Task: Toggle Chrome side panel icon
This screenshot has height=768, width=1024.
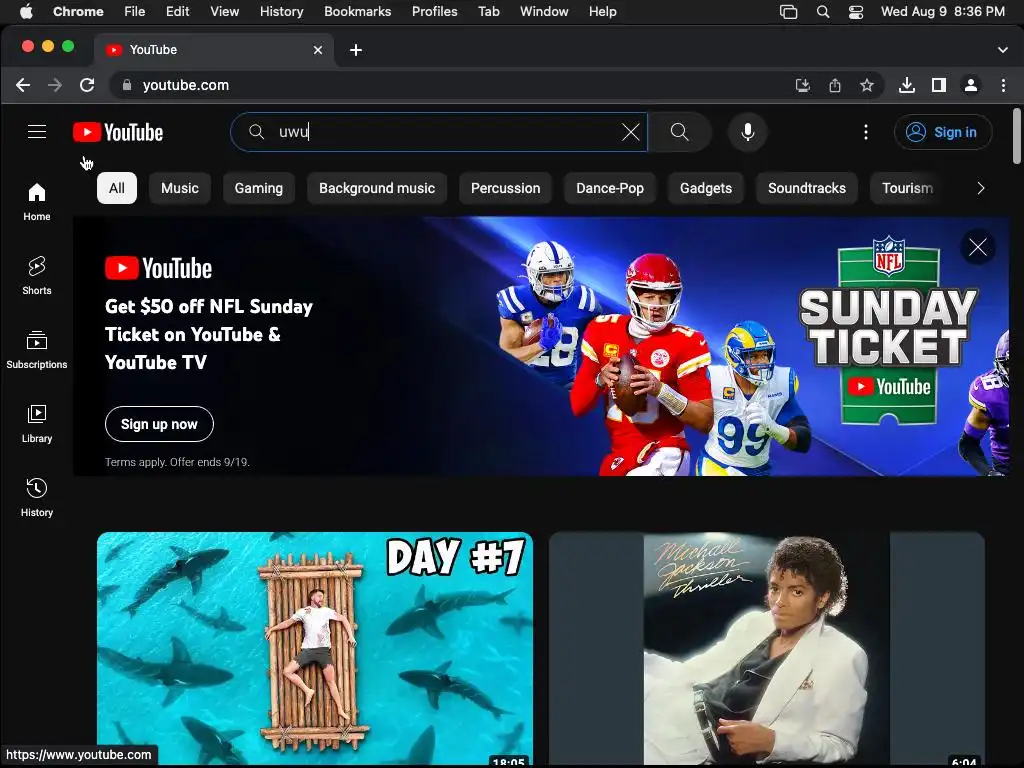Action: pyautogui.click(x=939, y=85)
